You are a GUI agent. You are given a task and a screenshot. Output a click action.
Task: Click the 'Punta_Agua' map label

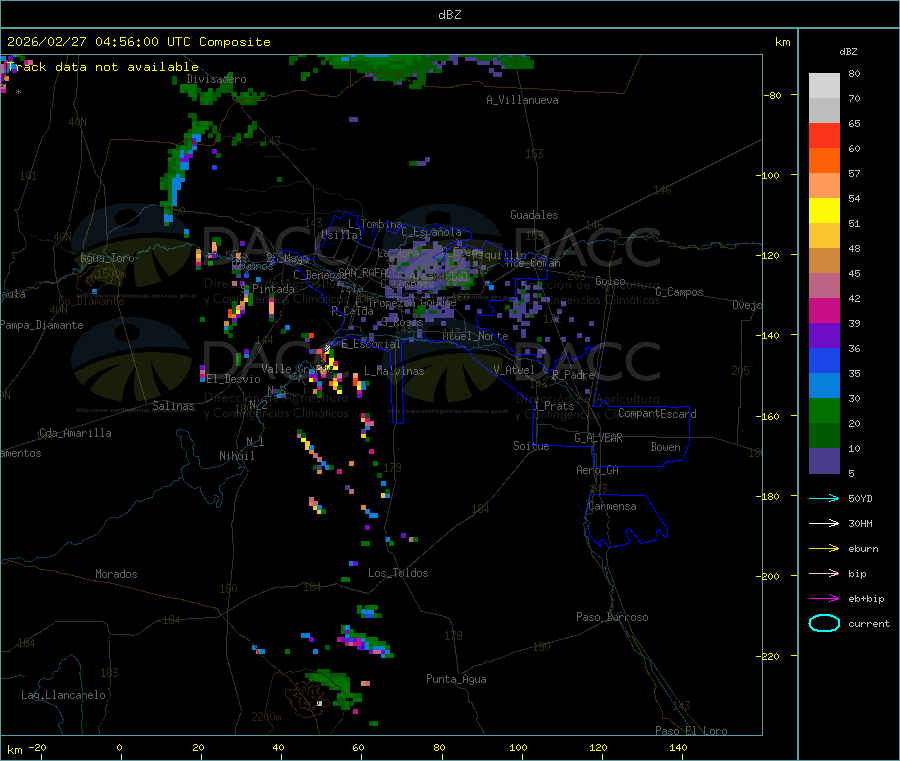(456, 679)
